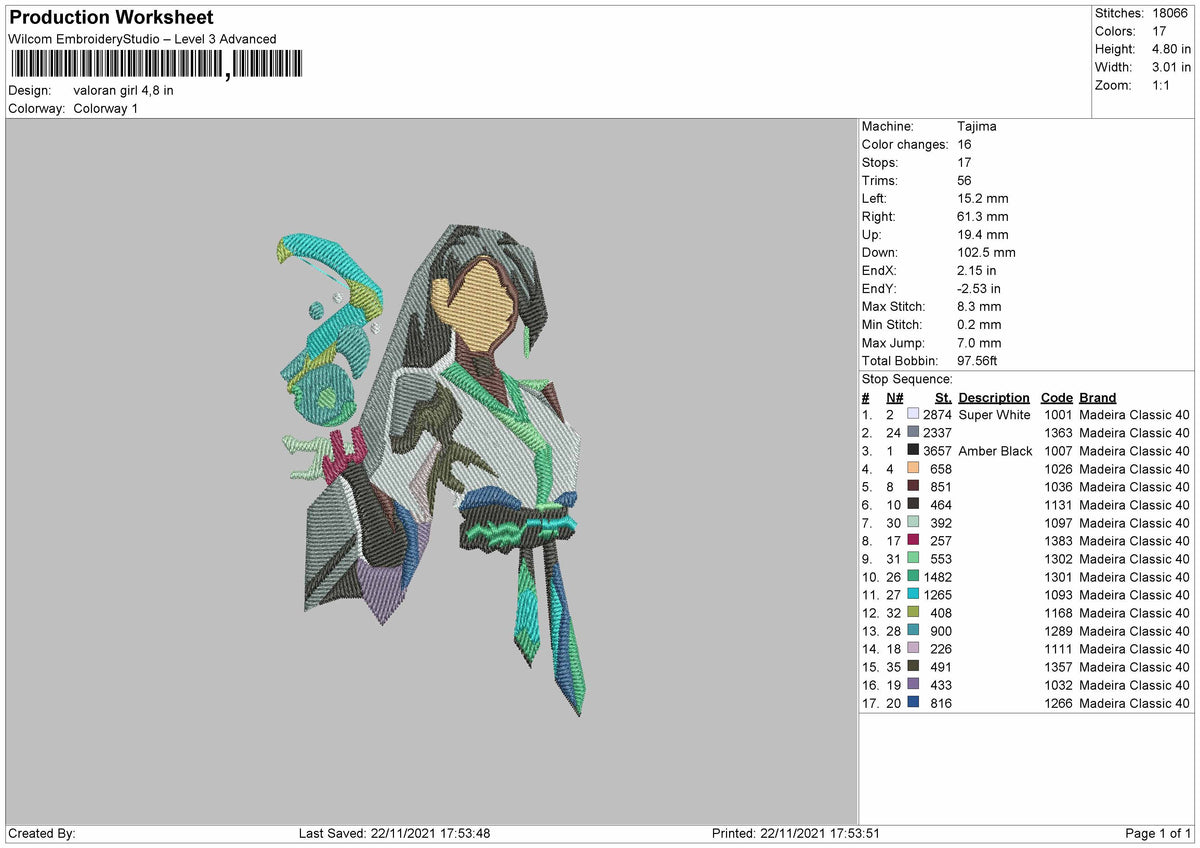
Task: Click the magenta swatch for code 1383
Action: click(913, 541)
